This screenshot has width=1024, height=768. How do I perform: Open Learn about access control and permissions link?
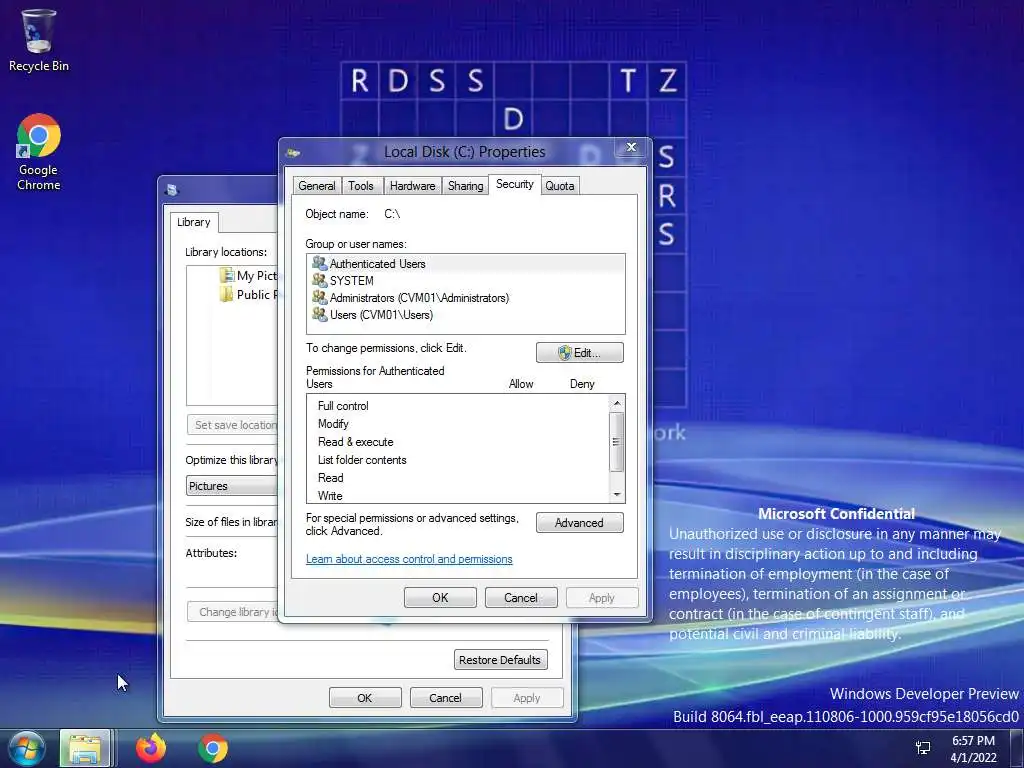pyautogui.click(x=409, y=559)
